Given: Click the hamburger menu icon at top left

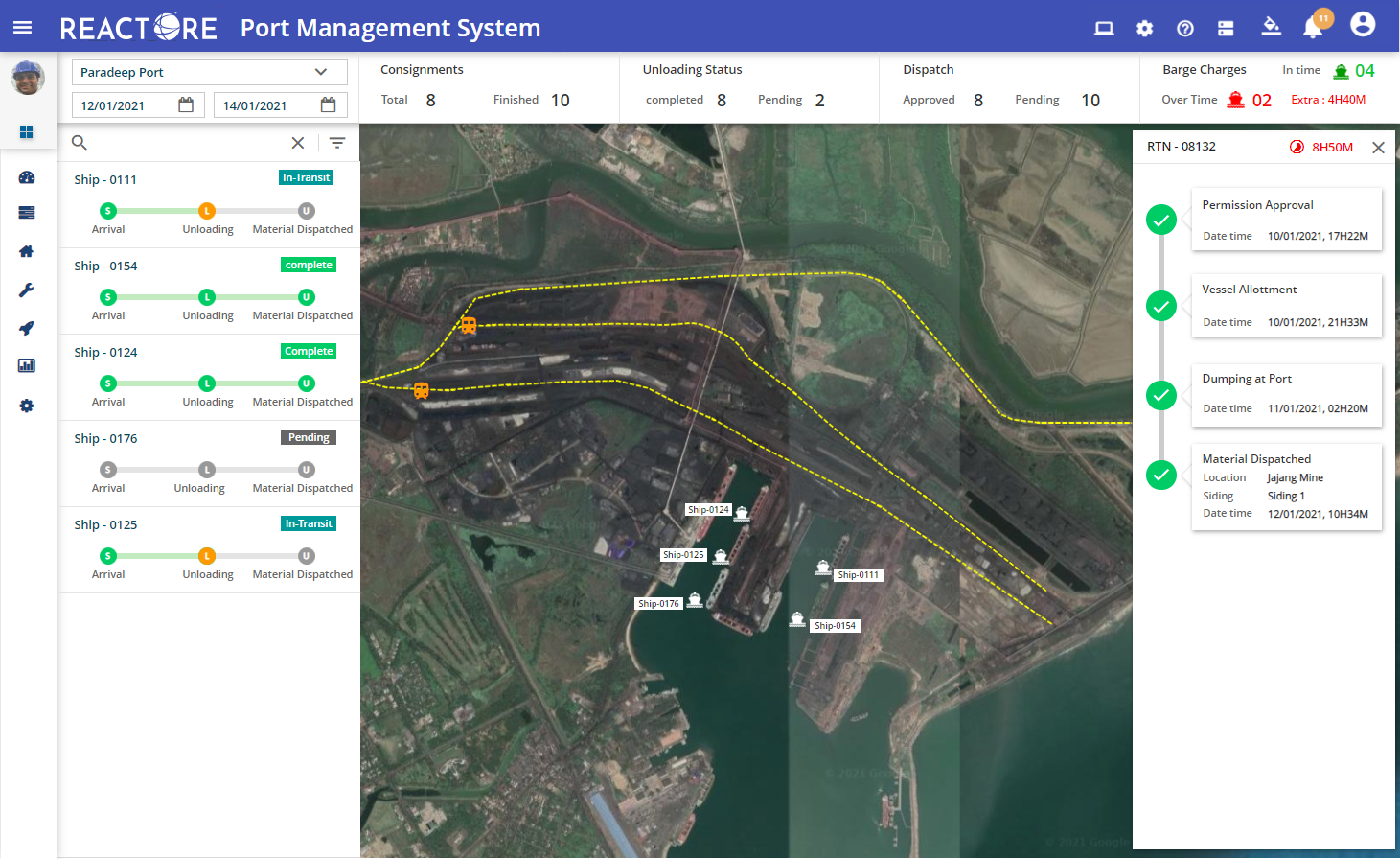Looking at the screenshot, I should click(x=23, y=26).
